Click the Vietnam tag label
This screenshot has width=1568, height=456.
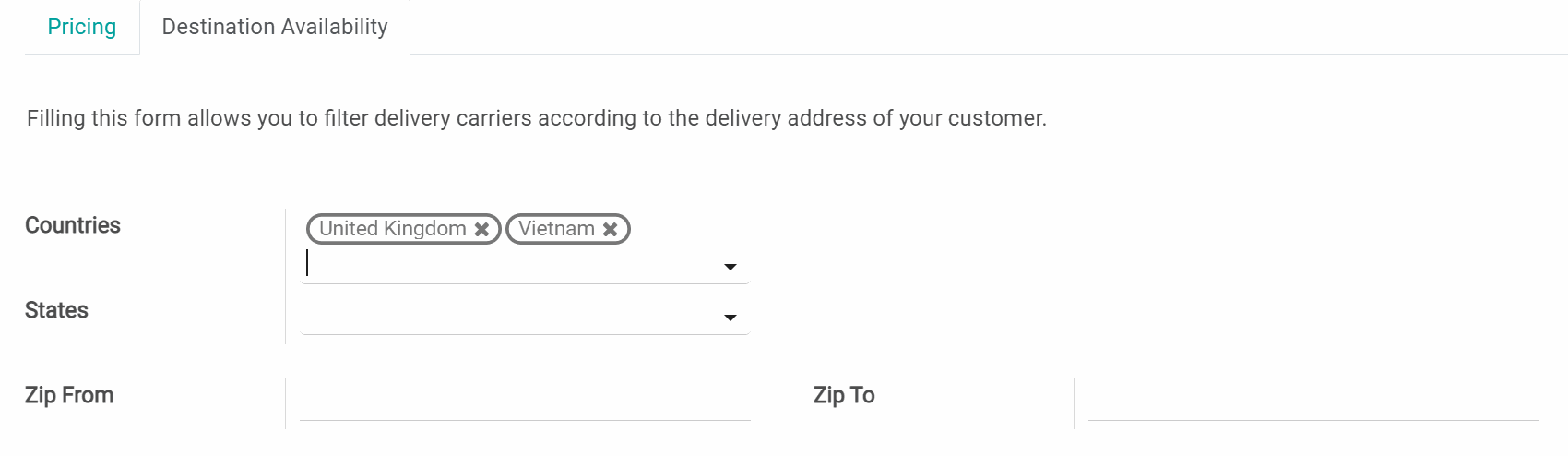[556, 229]
